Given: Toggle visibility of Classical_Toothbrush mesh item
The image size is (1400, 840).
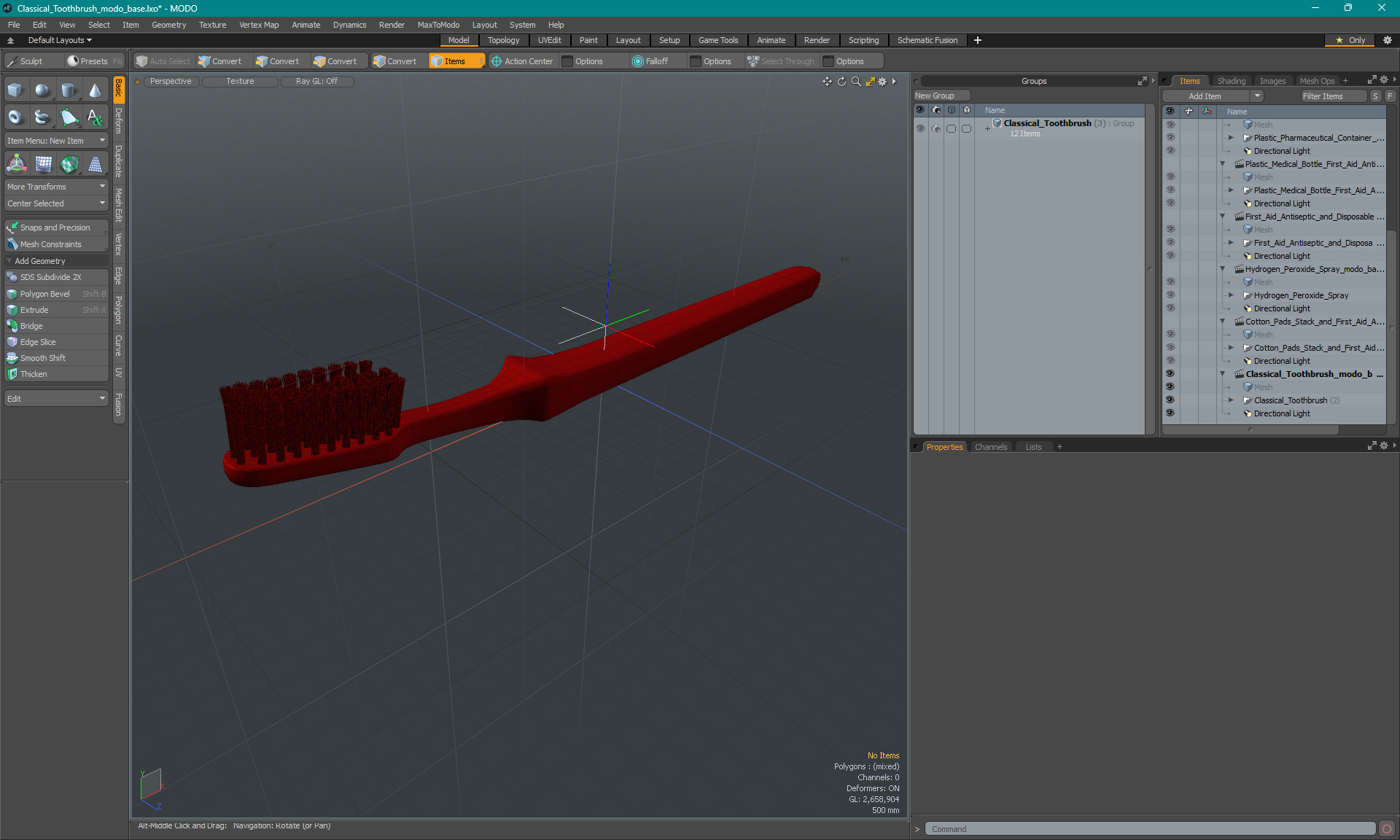Looking at the screenshot, I should (1170, 400).
